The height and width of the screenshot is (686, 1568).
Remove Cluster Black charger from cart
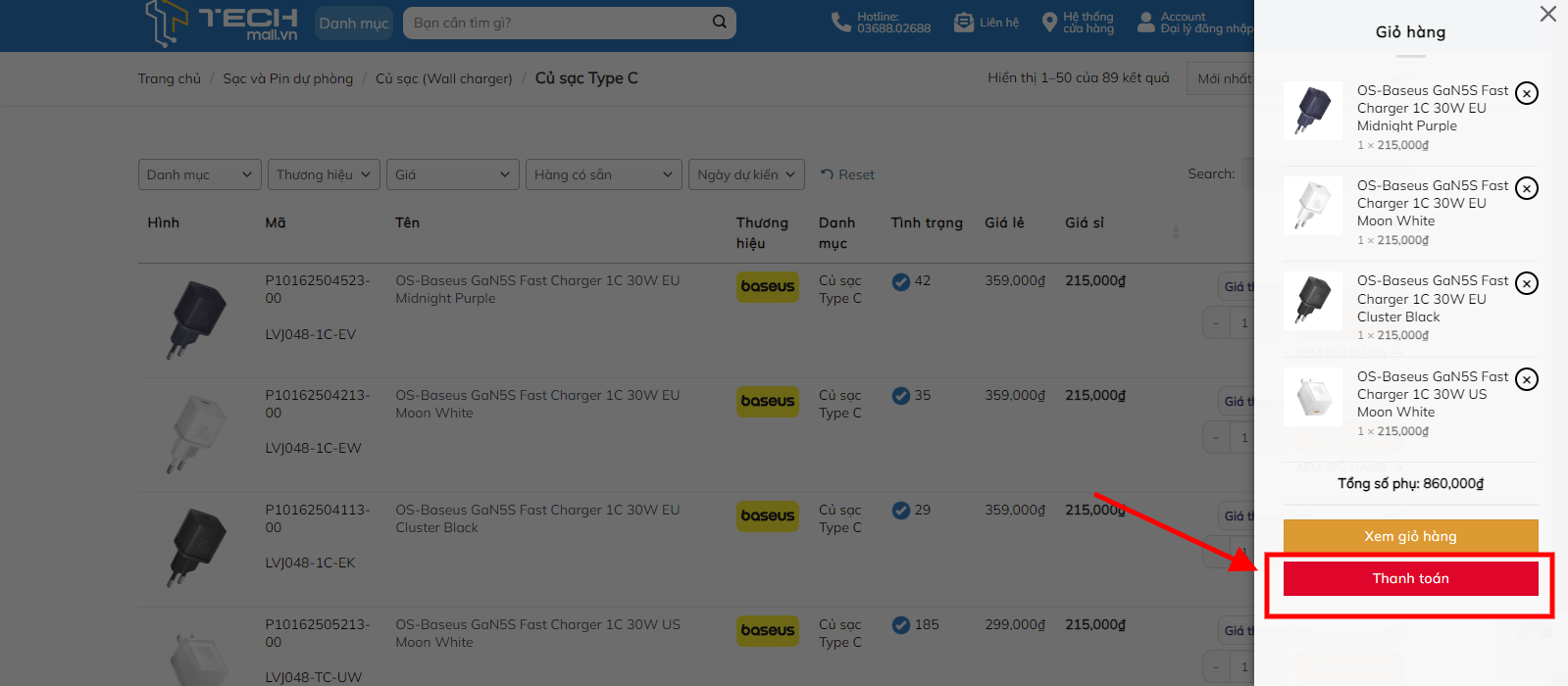[1527, 283]
